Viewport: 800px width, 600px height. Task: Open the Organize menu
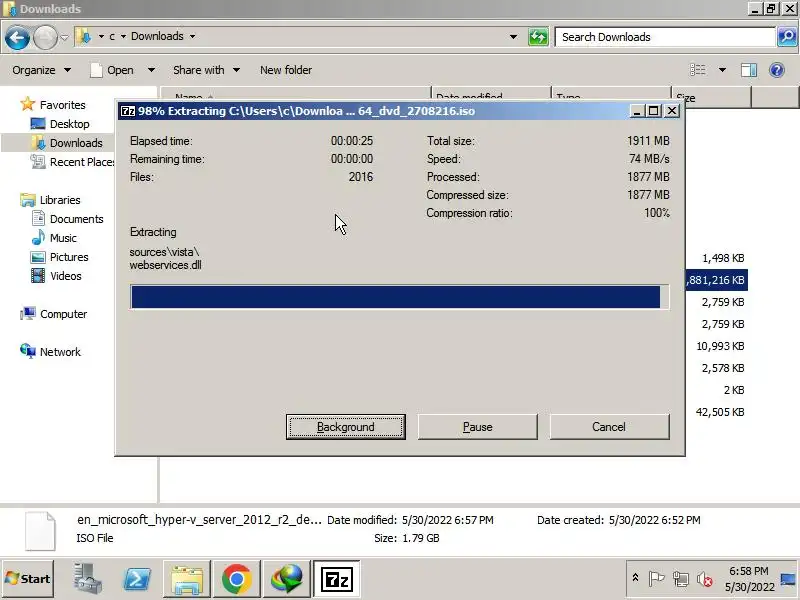[x=41, y=70]
